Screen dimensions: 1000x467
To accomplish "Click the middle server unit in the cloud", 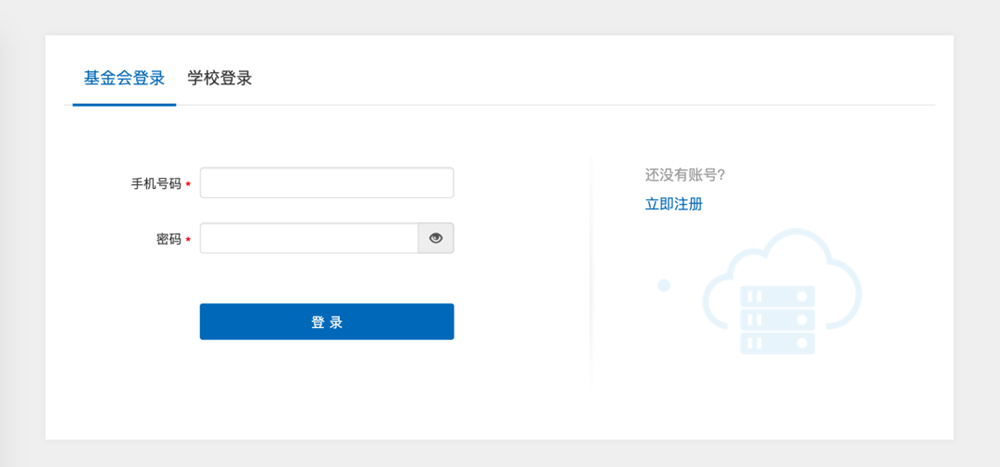I will click(778, 320).
